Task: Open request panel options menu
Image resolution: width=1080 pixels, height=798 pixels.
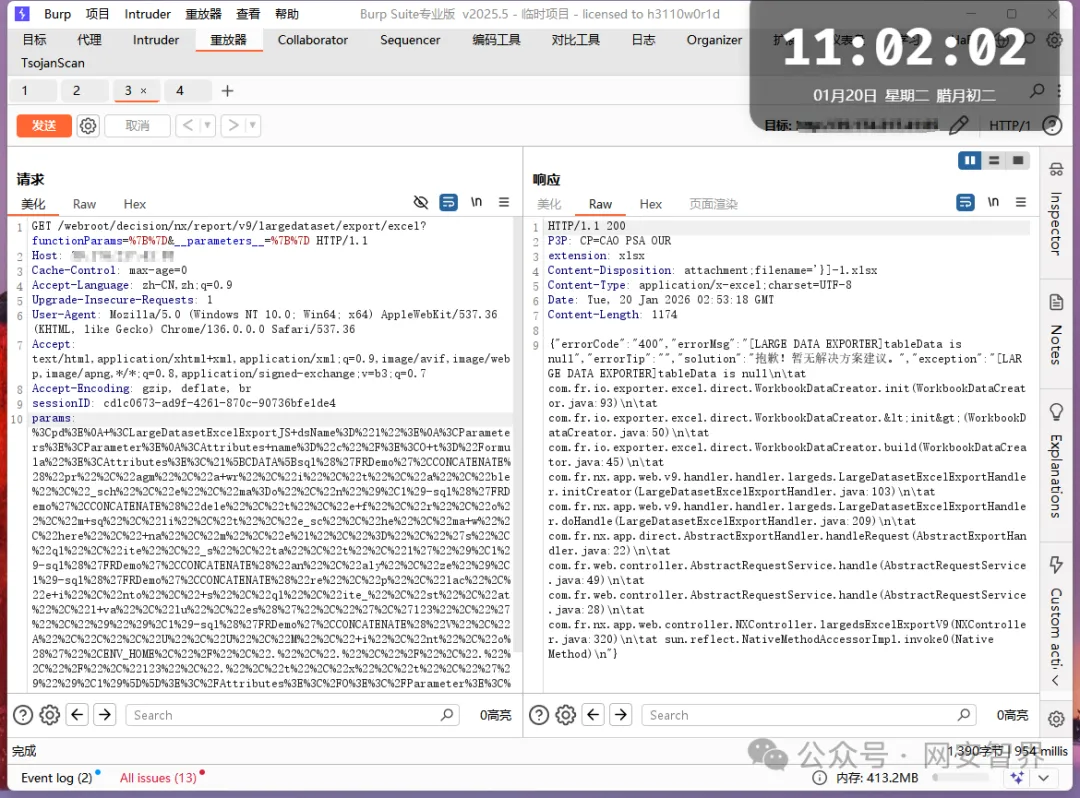Action: (504, 202)
